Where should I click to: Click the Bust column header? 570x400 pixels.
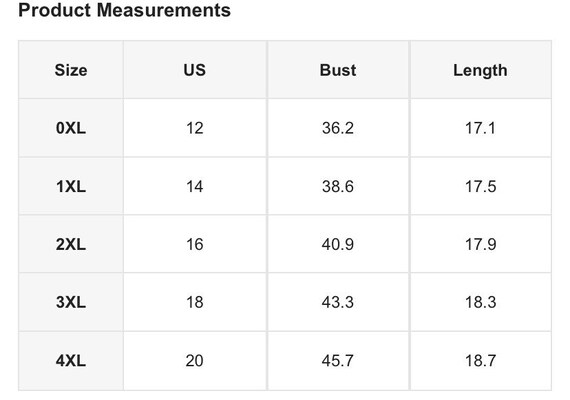pos(338,70)
